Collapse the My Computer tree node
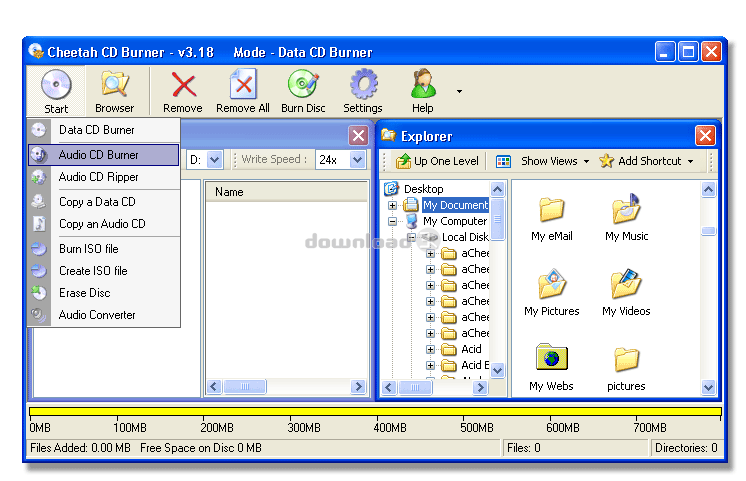Viewport: 746px width, 481px height. point(393,221)
